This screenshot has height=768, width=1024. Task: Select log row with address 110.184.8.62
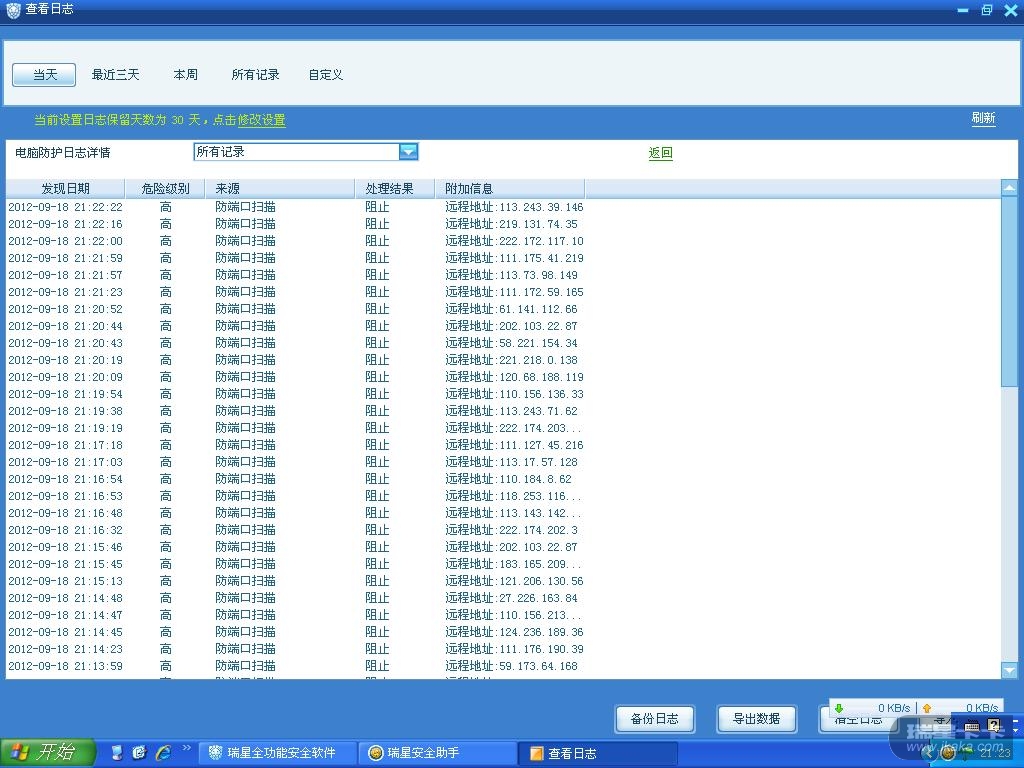(x=503, y=479)
